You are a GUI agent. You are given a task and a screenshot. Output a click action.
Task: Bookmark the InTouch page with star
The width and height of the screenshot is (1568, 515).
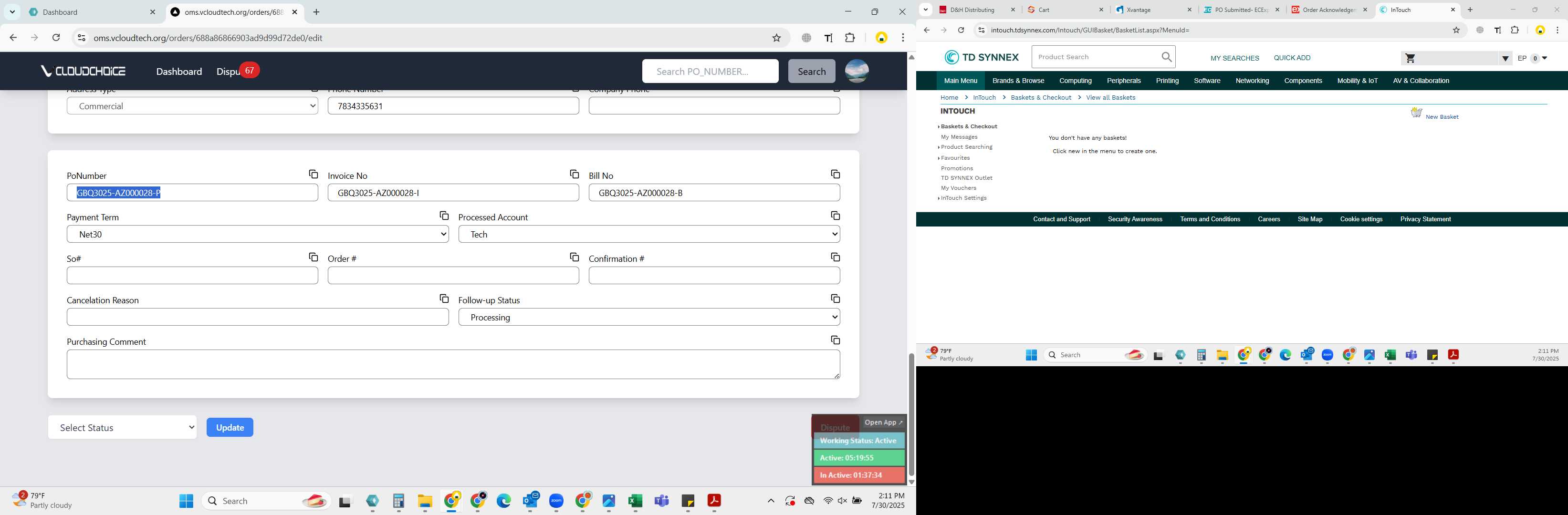(1456, 30)
